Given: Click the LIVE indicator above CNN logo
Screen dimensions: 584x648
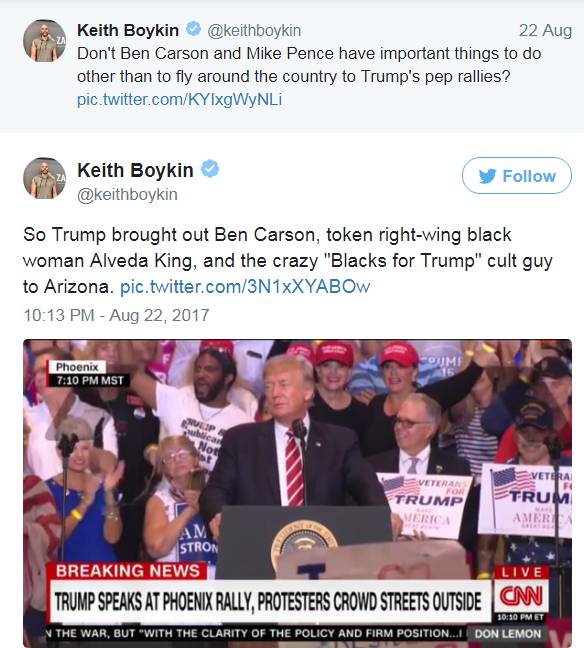Looking at the screenshot, I should click(522, 572).
